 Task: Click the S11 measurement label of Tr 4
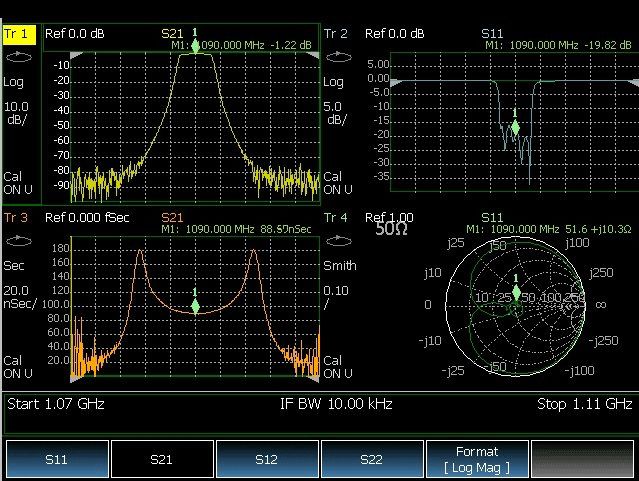click(x=492, y=217)
